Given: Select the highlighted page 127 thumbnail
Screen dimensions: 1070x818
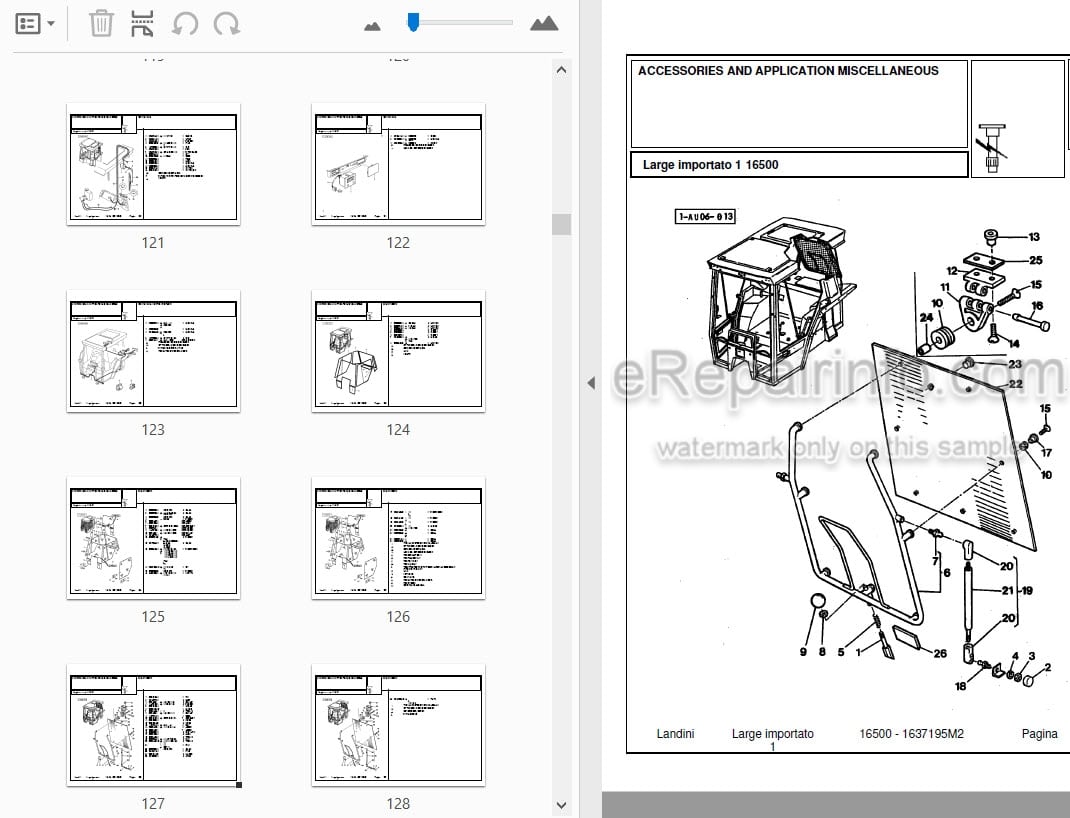Looking at the screenshot, I should point(154,725).
